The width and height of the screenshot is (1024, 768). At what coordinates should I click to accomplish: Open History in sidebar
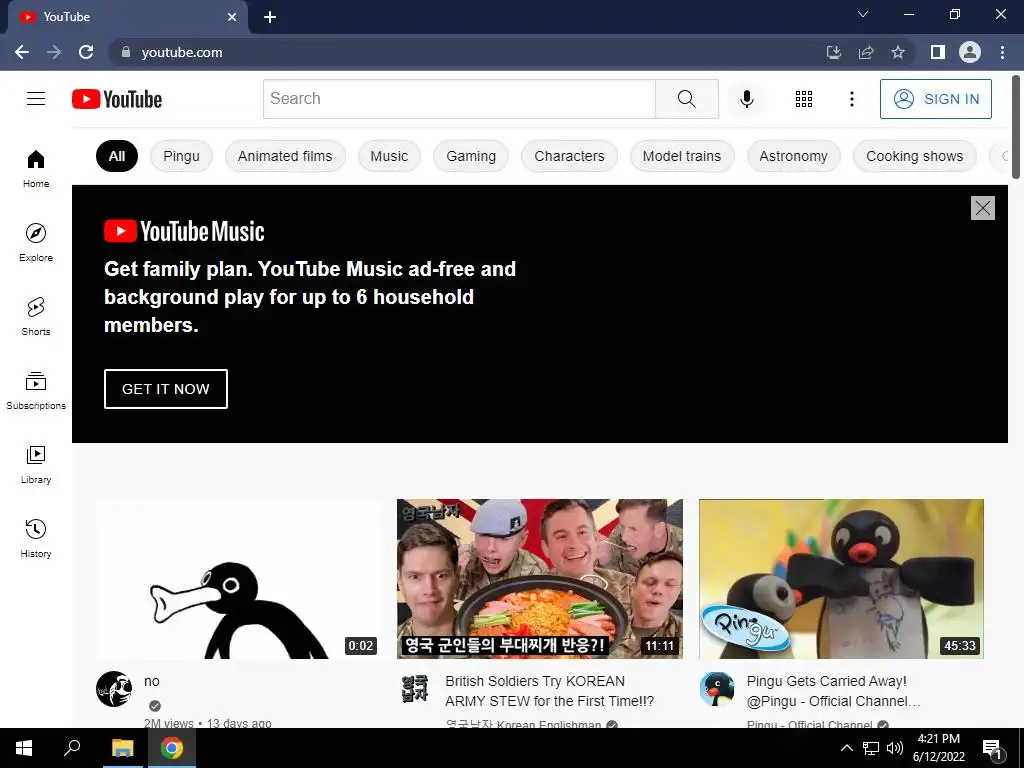36,539
